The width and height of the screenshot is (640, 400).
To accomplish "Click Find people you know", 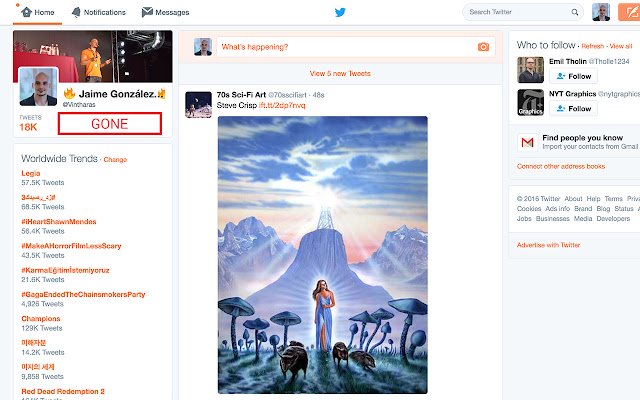I will point(582,138).
